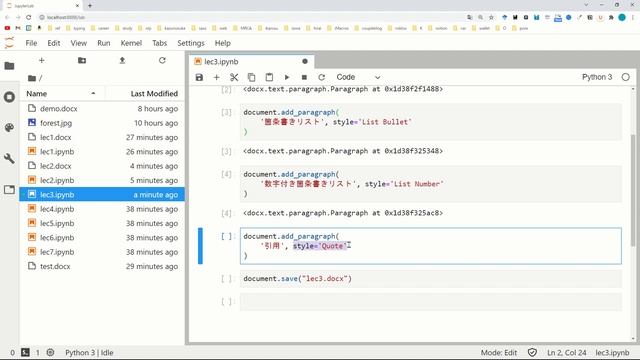
Task: Open the Kernel menu
Action: [x=131, y=43]
